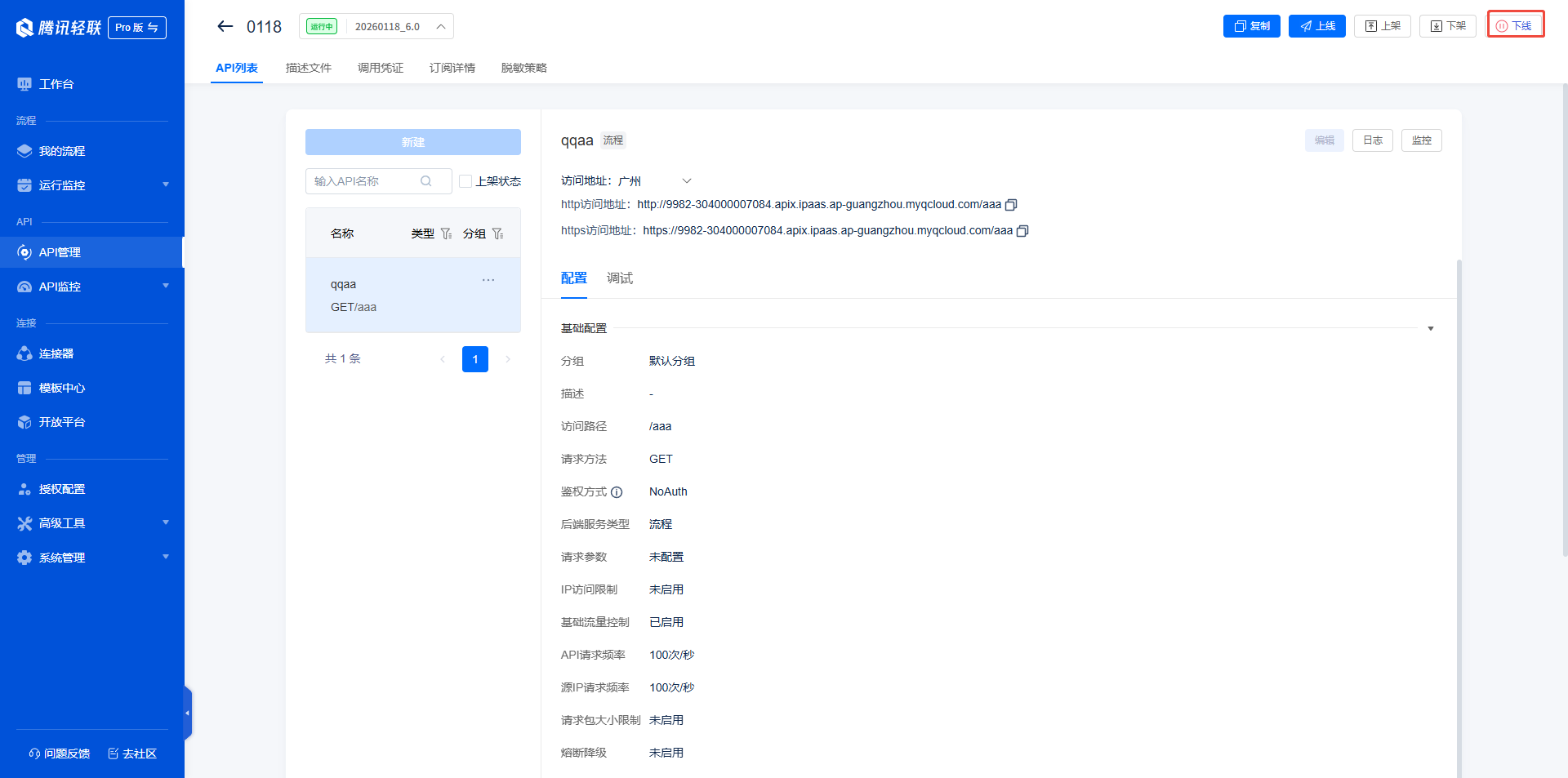Image resolution: width=1568 pixels, height=778 pixels.
Task: Click the 鉴权方式 info icon
Action: click(617, 492)
